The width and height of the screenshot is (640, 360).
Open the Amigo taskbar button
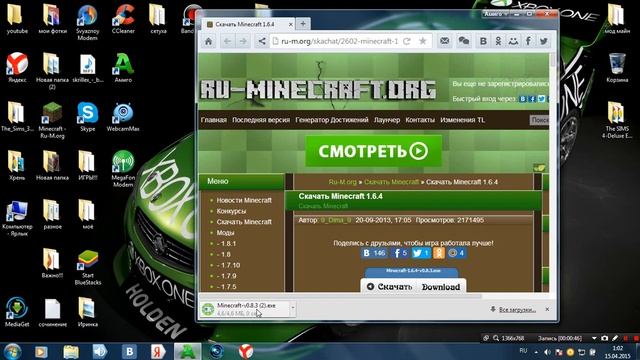click(x=187, y=351)
